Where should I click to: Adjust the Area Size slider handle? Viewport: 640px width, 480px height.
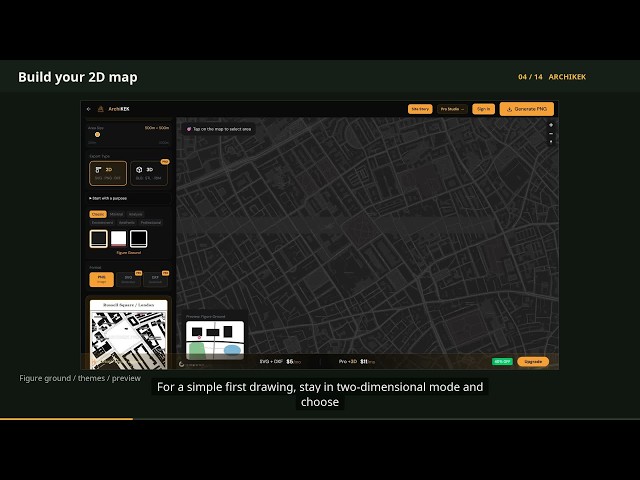[x=98, y=135]
